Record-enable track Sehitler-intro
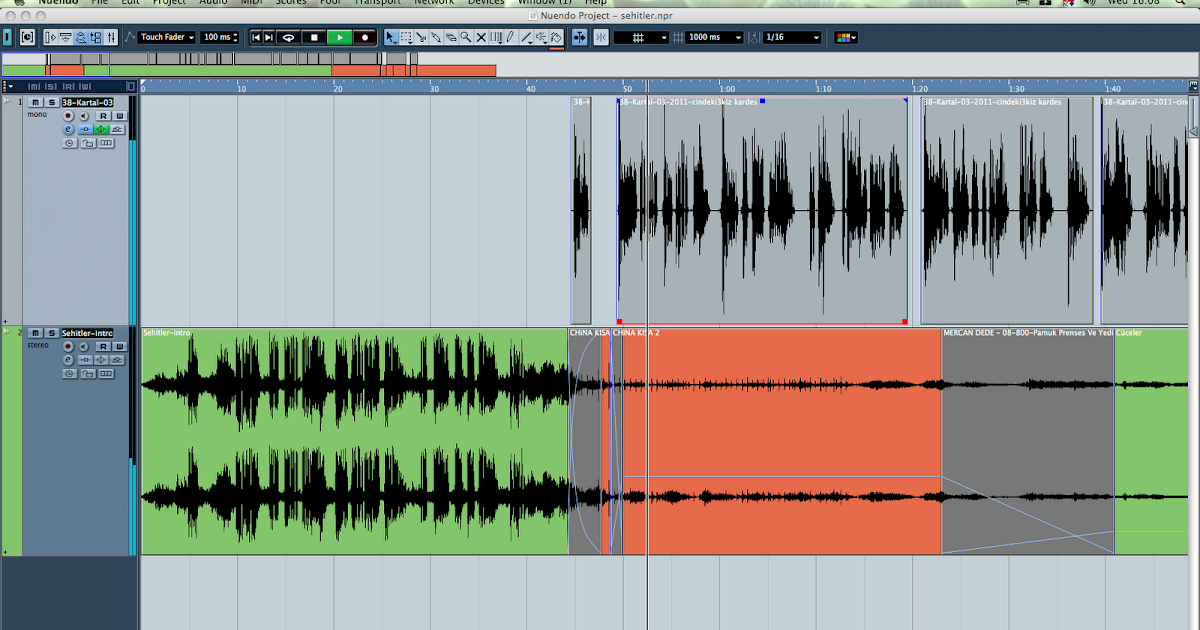 click(68, 347)
